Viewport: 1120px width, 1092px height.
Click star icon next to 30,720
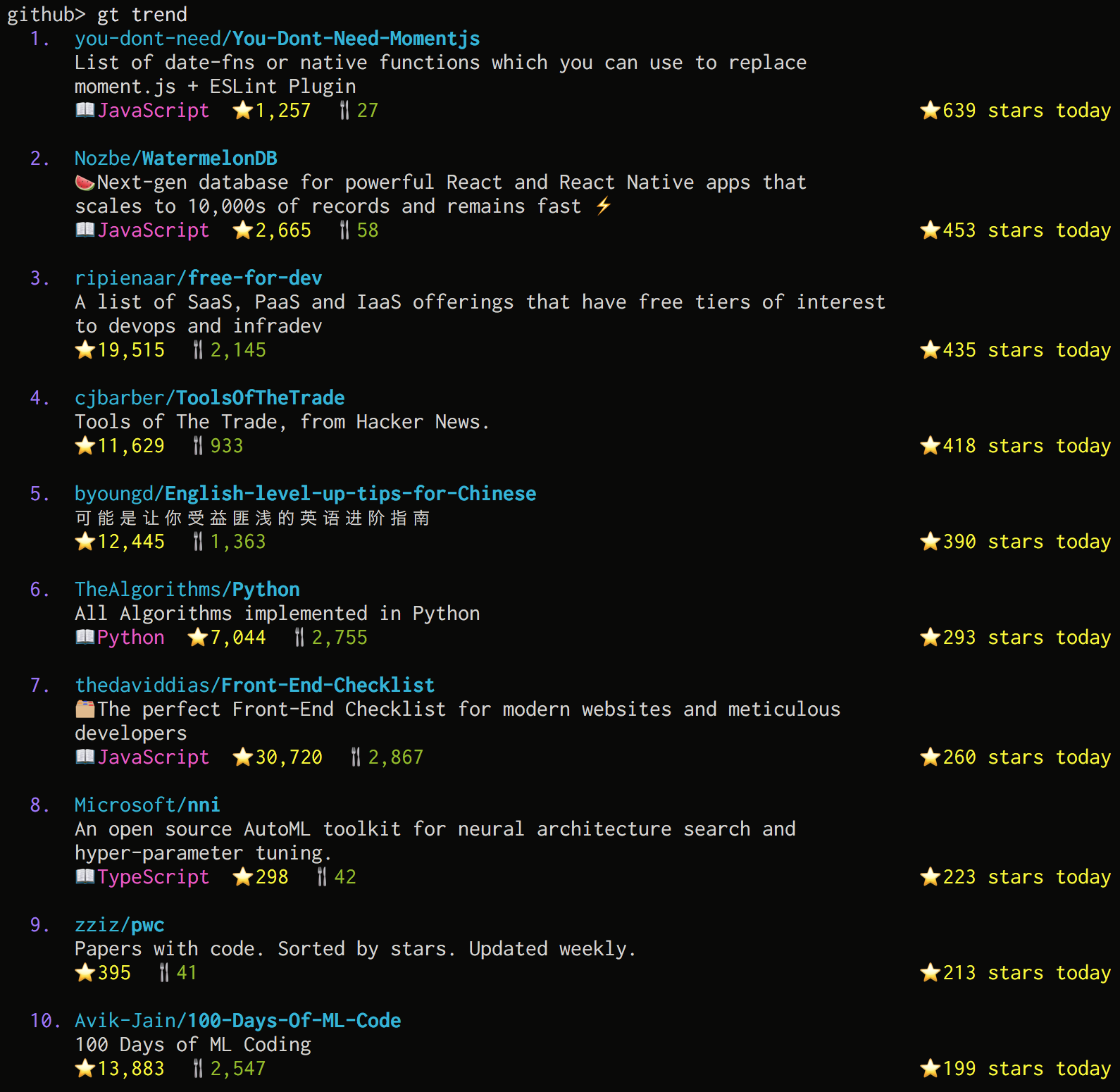point(243,757)
